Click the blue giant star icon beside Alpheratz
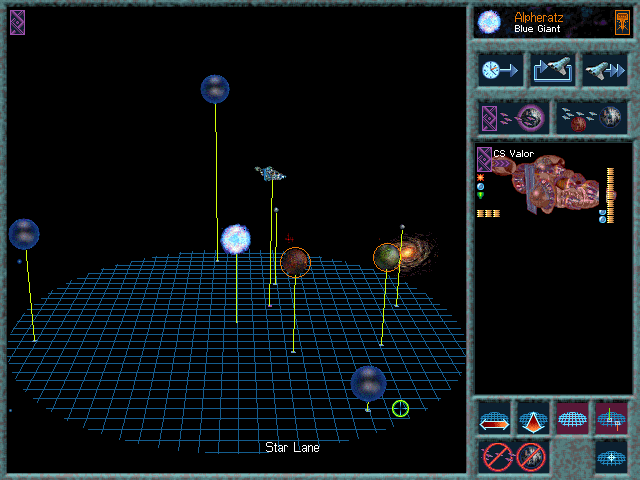The width and height of the screenshot is (640, 480). 489,22
